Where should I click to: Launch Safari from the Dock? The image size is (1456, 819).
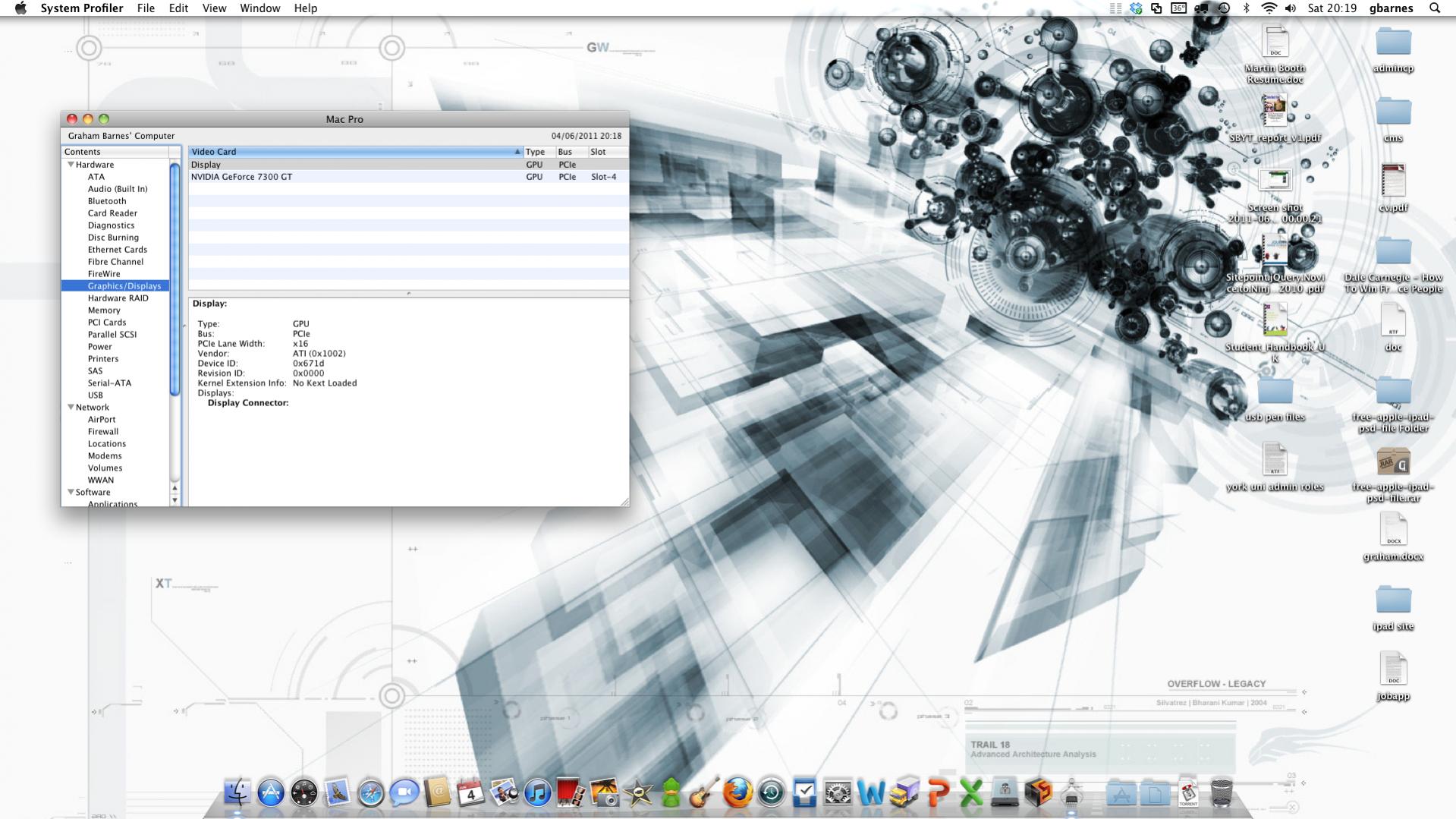[x=371, y=792]
